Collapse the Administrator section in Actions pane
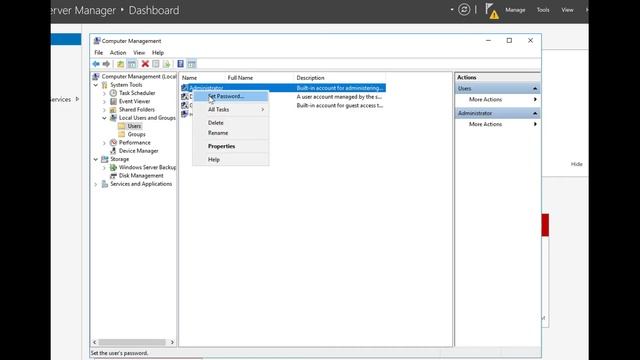The width and height of the screenshot is (640, 360). pos(535,113)
